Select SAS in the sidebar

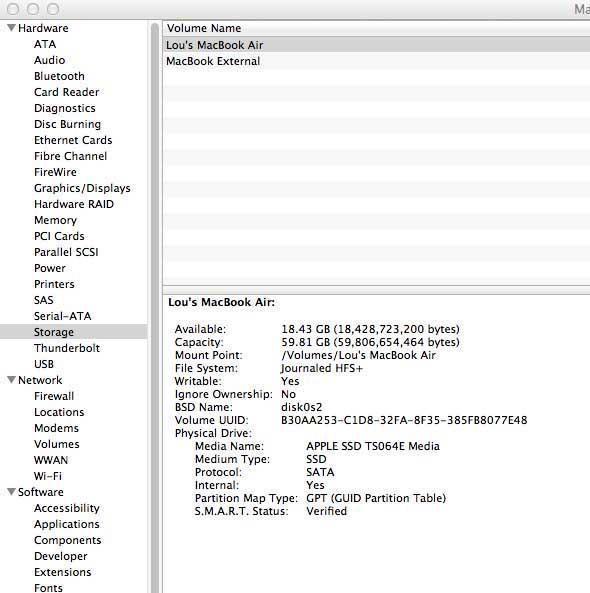43,300
